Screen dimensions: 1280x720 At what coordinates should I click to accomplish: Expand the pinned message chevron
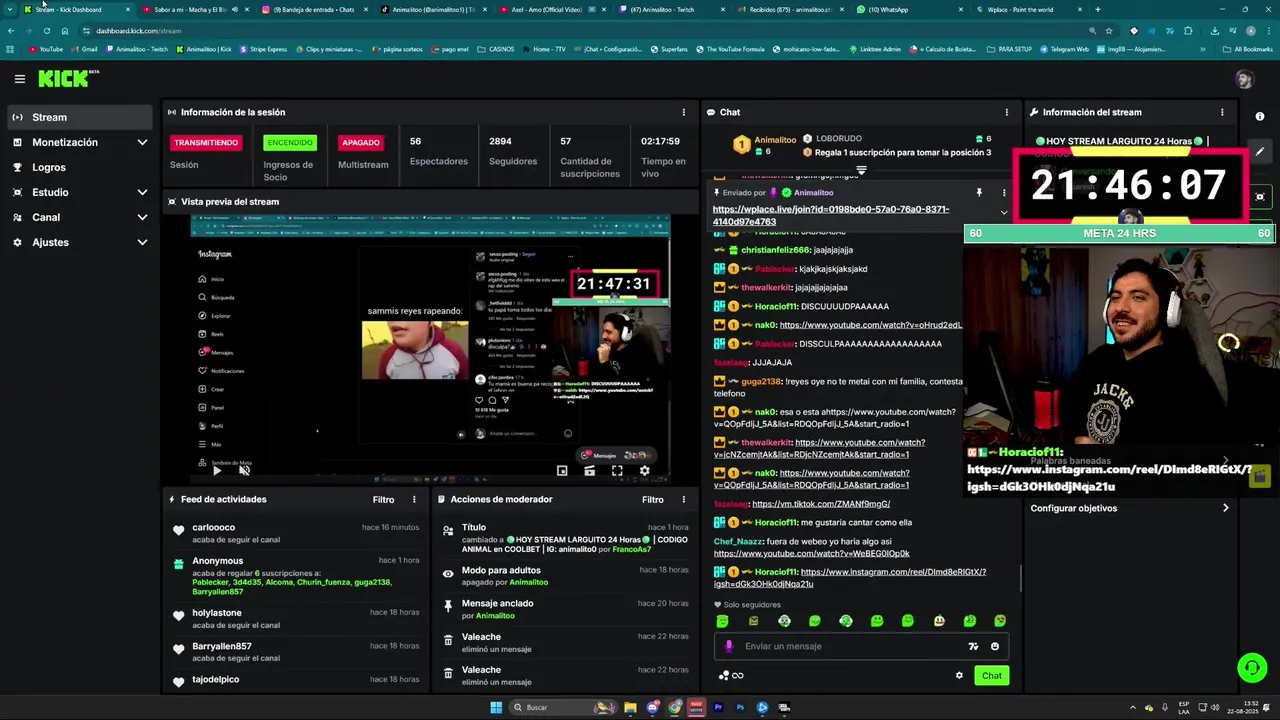(1004, 212)
